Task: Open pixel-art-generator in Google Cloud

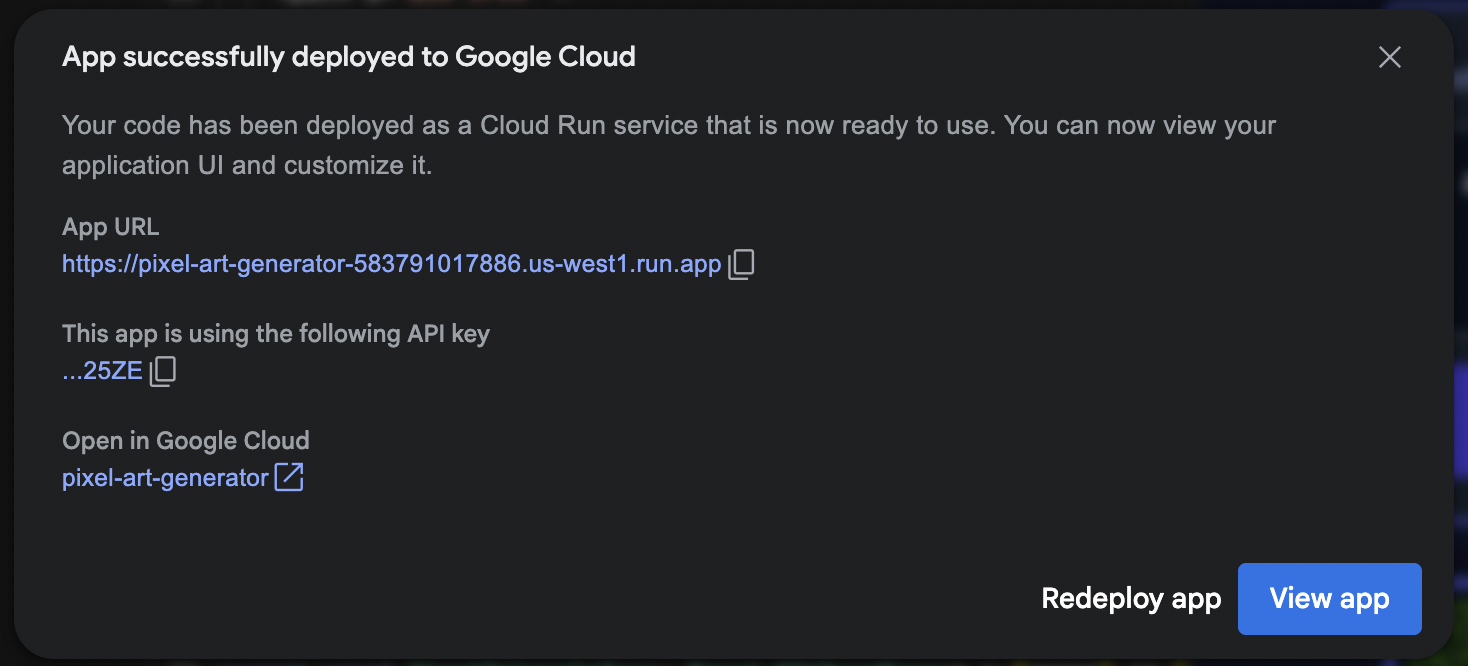Action: [x=165, y=477]
